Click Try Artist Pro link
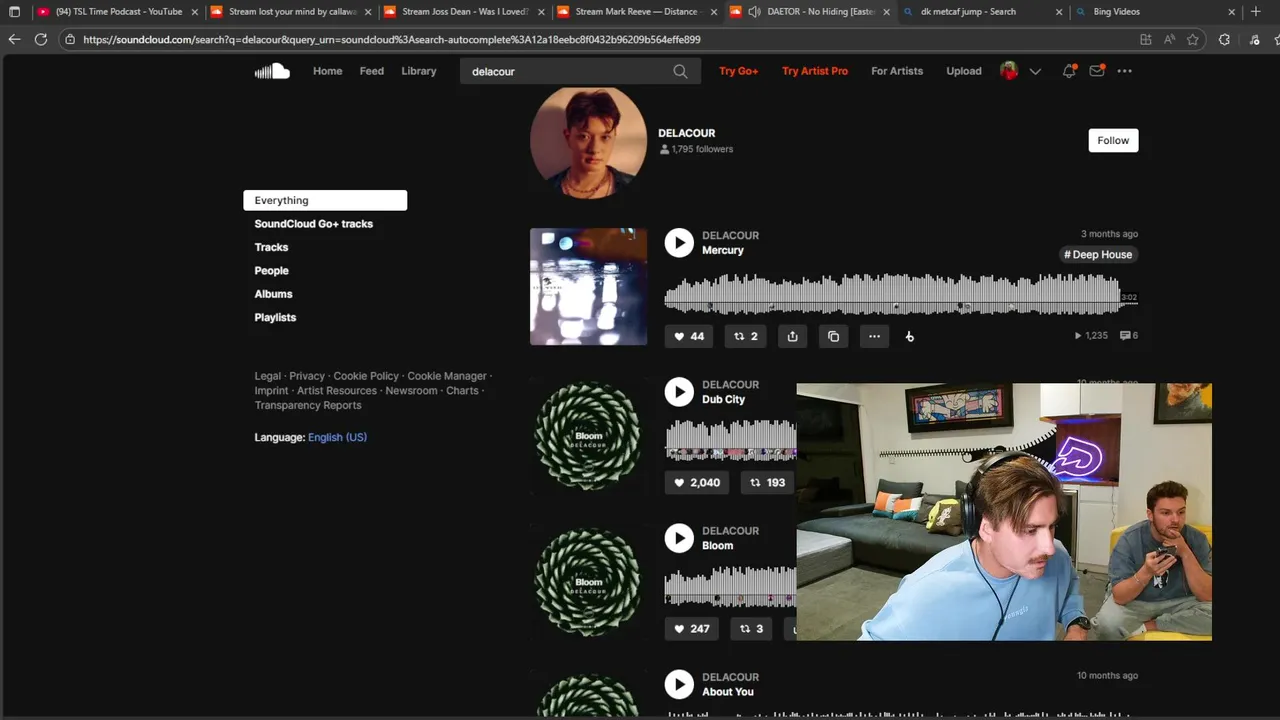The height and width of the screenshot is (720, 1280). click(x=815, y=71)
